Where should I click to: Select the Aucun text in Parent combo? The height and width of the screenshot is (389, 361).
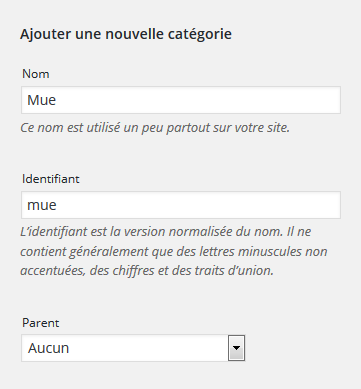click(x=49, y=348)
